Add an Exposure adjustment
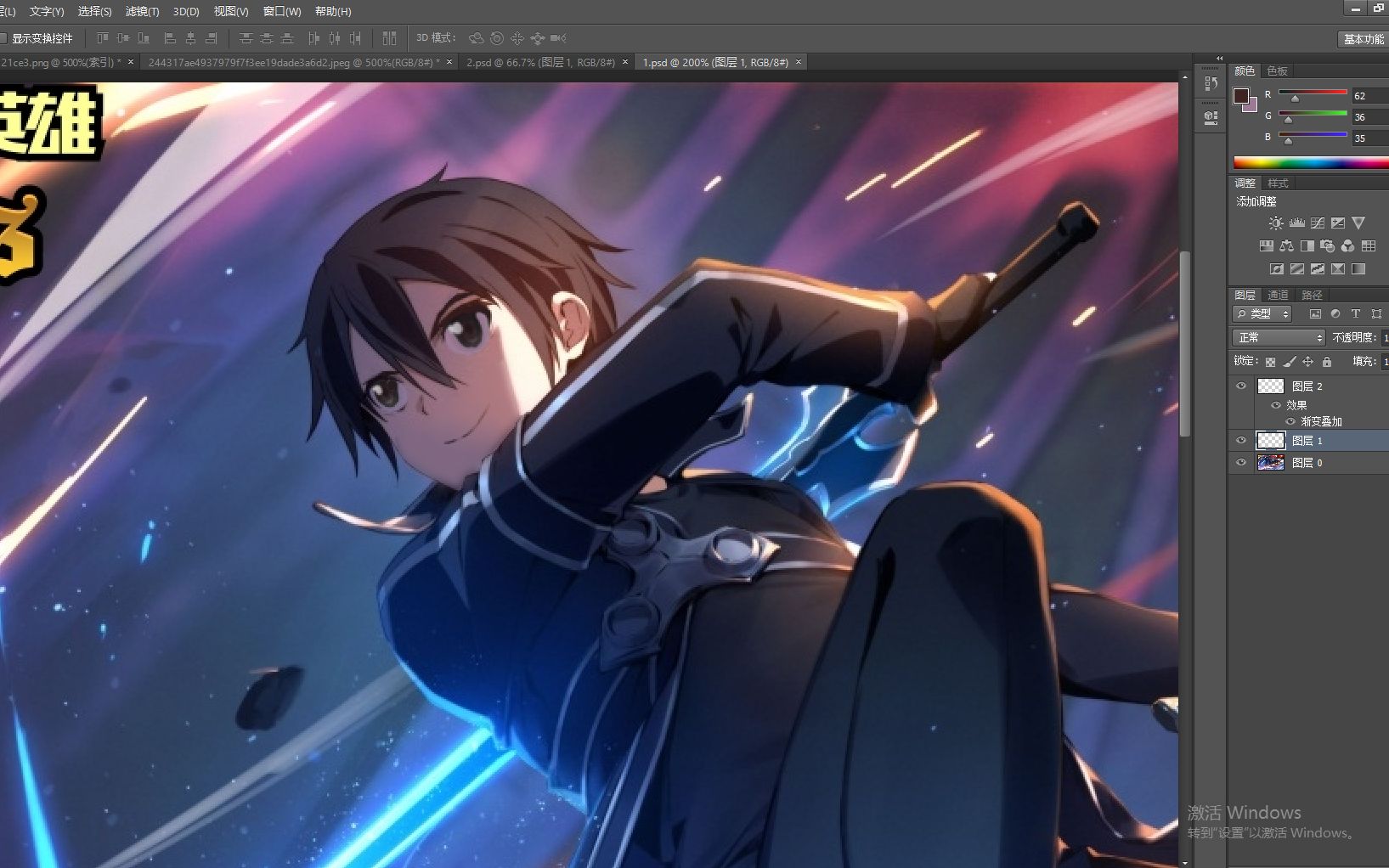This screenshot has height=868, width=1389. pos(1338,223)
